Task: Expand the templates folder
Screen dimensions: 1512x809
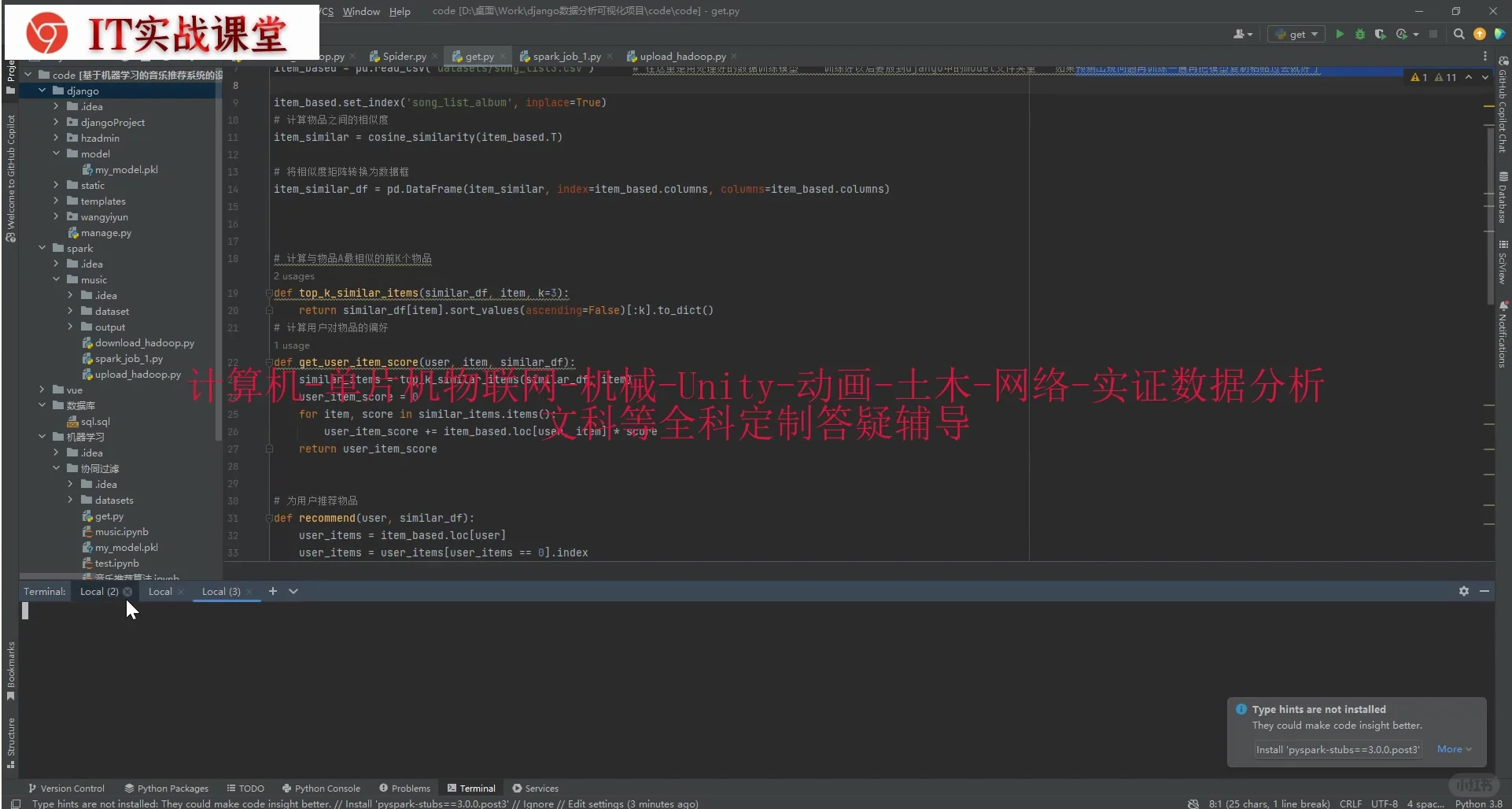Action: click(56, 201)
